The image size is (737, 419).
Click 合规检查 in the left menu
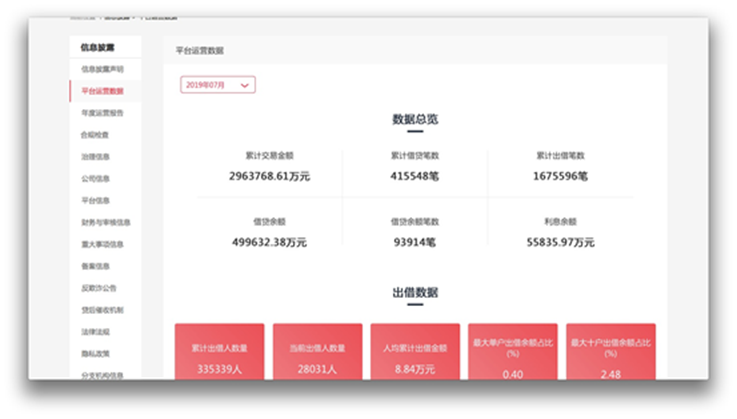[95, 135]
